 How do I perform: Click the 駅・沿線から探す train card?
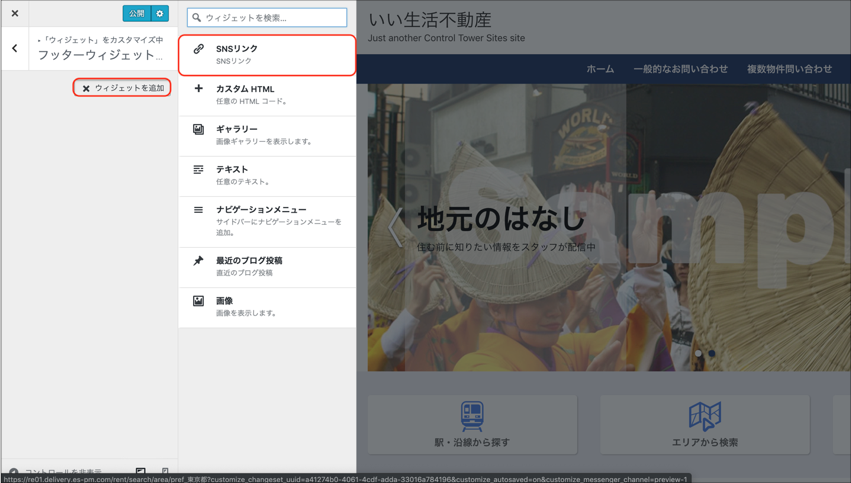(472, 424)
